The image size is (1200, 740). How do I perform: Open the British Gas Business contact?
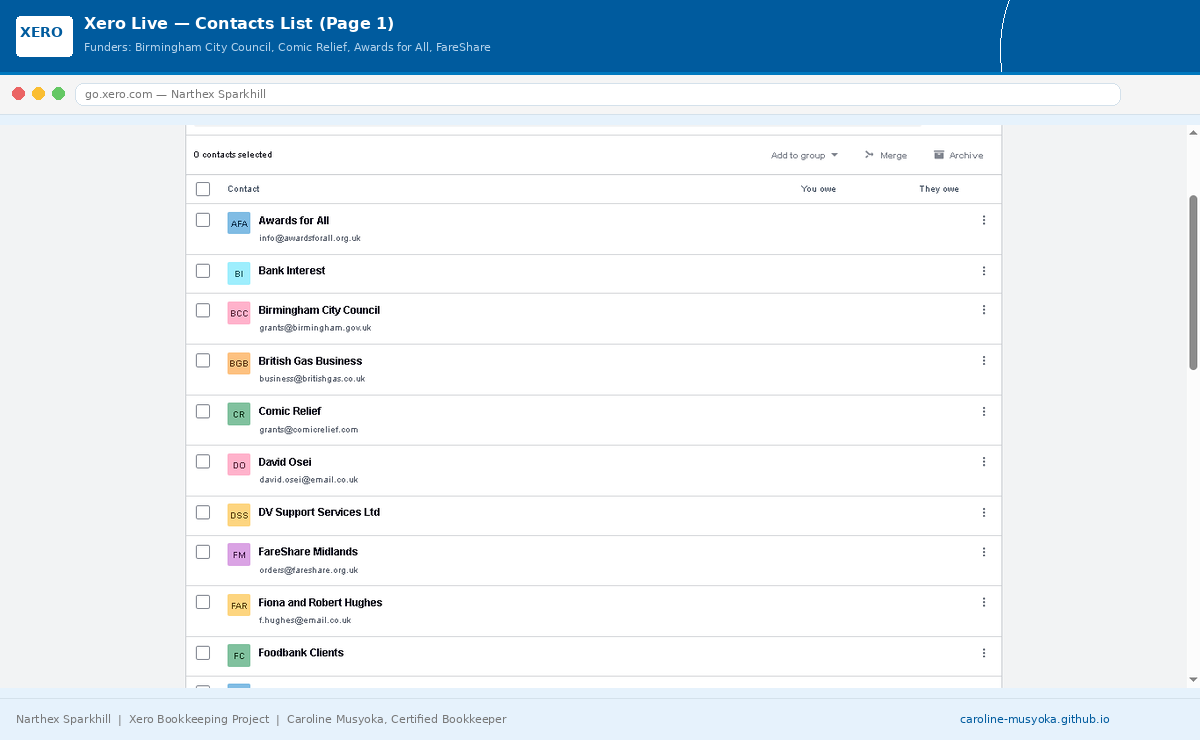click(x=310, y=361)
